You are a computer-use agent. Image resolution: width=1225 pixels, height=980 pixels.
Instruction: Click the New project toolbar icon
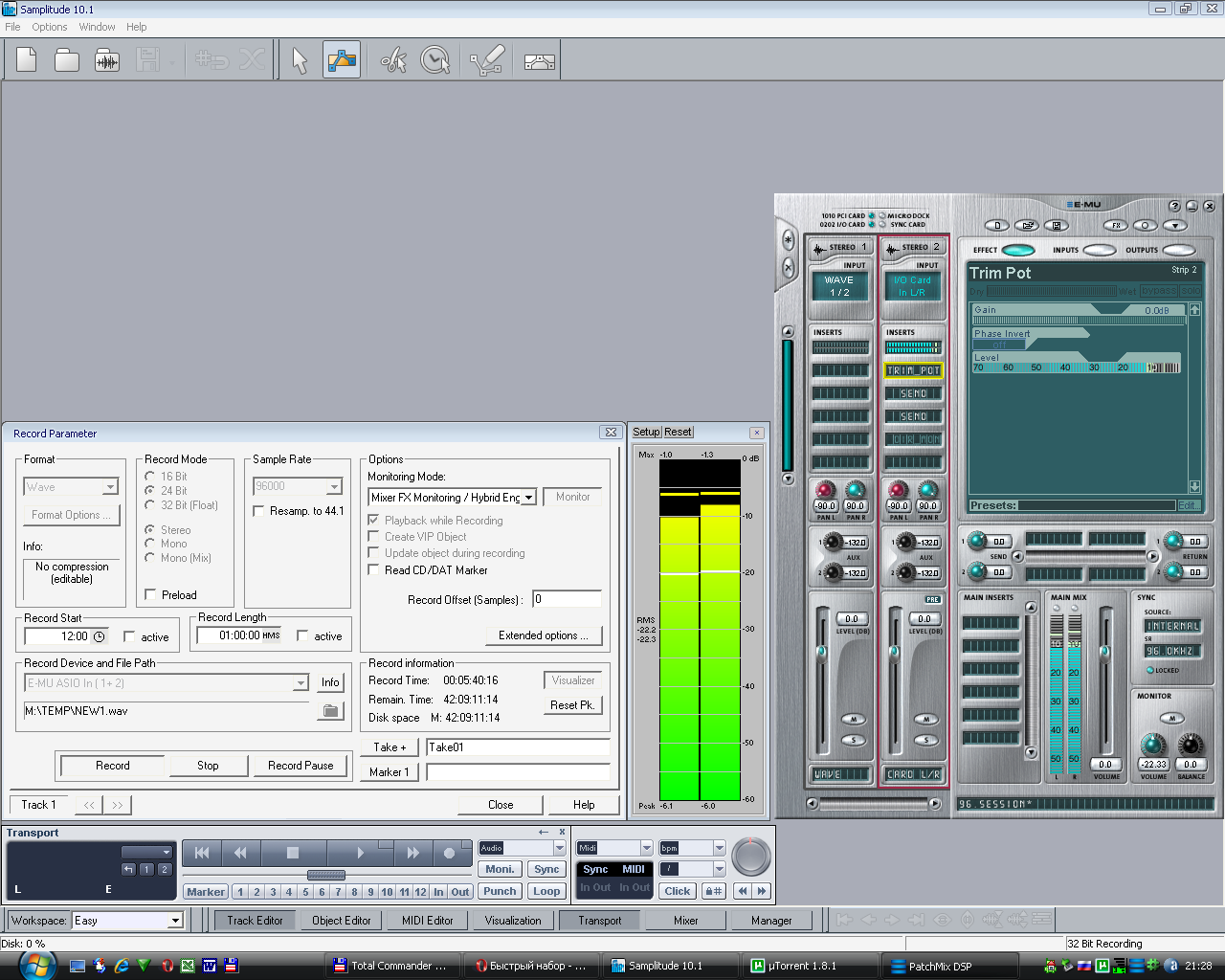pos(27,60)
